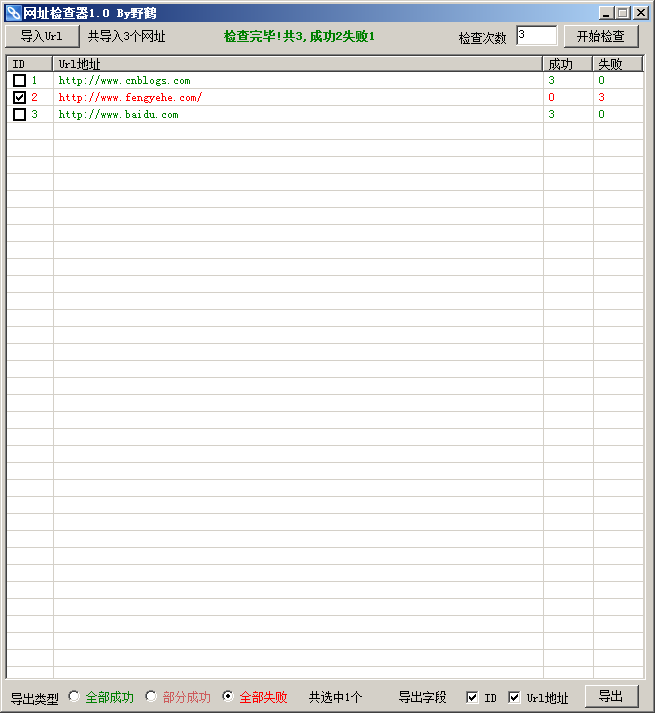Image resolution: width=655 pixels, height=713 pixels.
Task: Click the ID column header
Action: [x=30, y=64]
